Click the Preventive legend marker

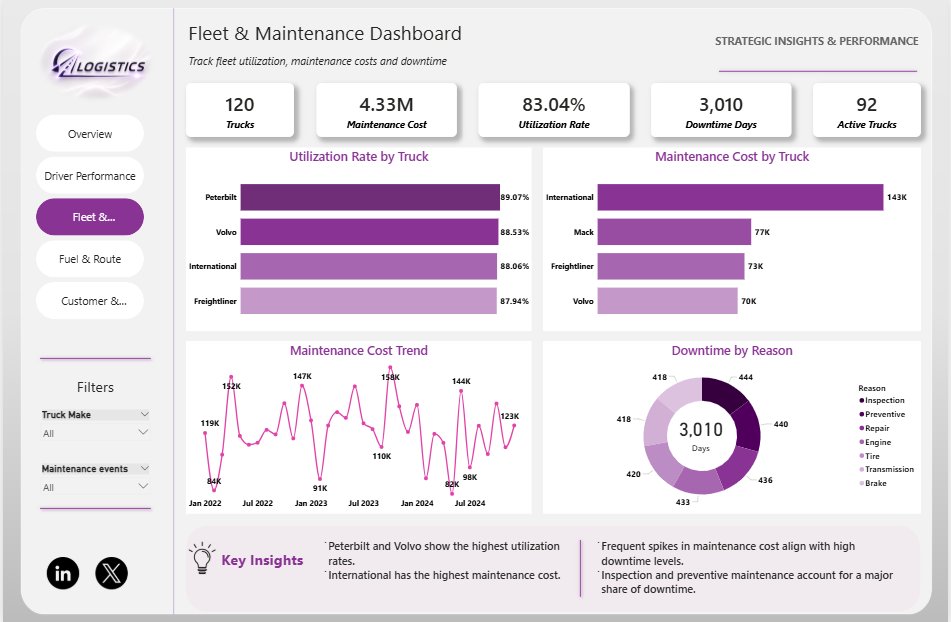click(862, 414)
